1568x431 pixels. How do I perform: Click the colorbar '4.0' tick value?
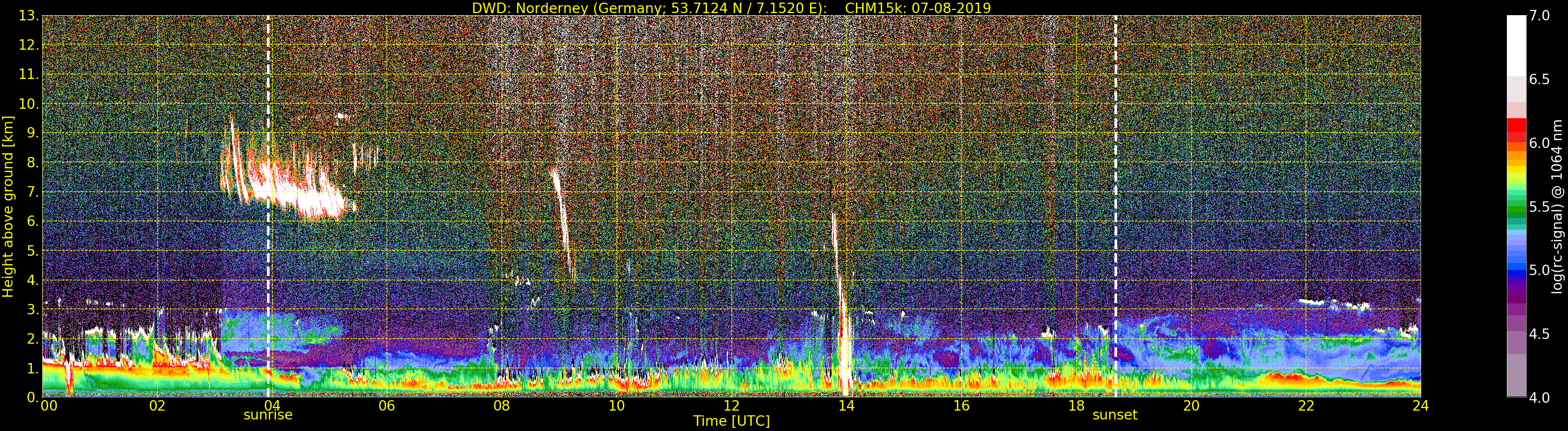[x=1539, y=398]
